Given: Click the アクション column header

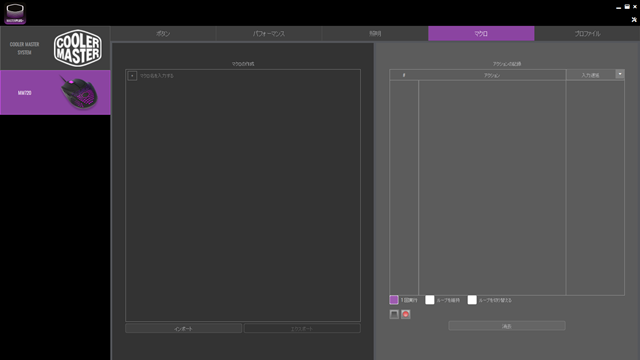Looking at the screenshot, I should pos(492,75).
